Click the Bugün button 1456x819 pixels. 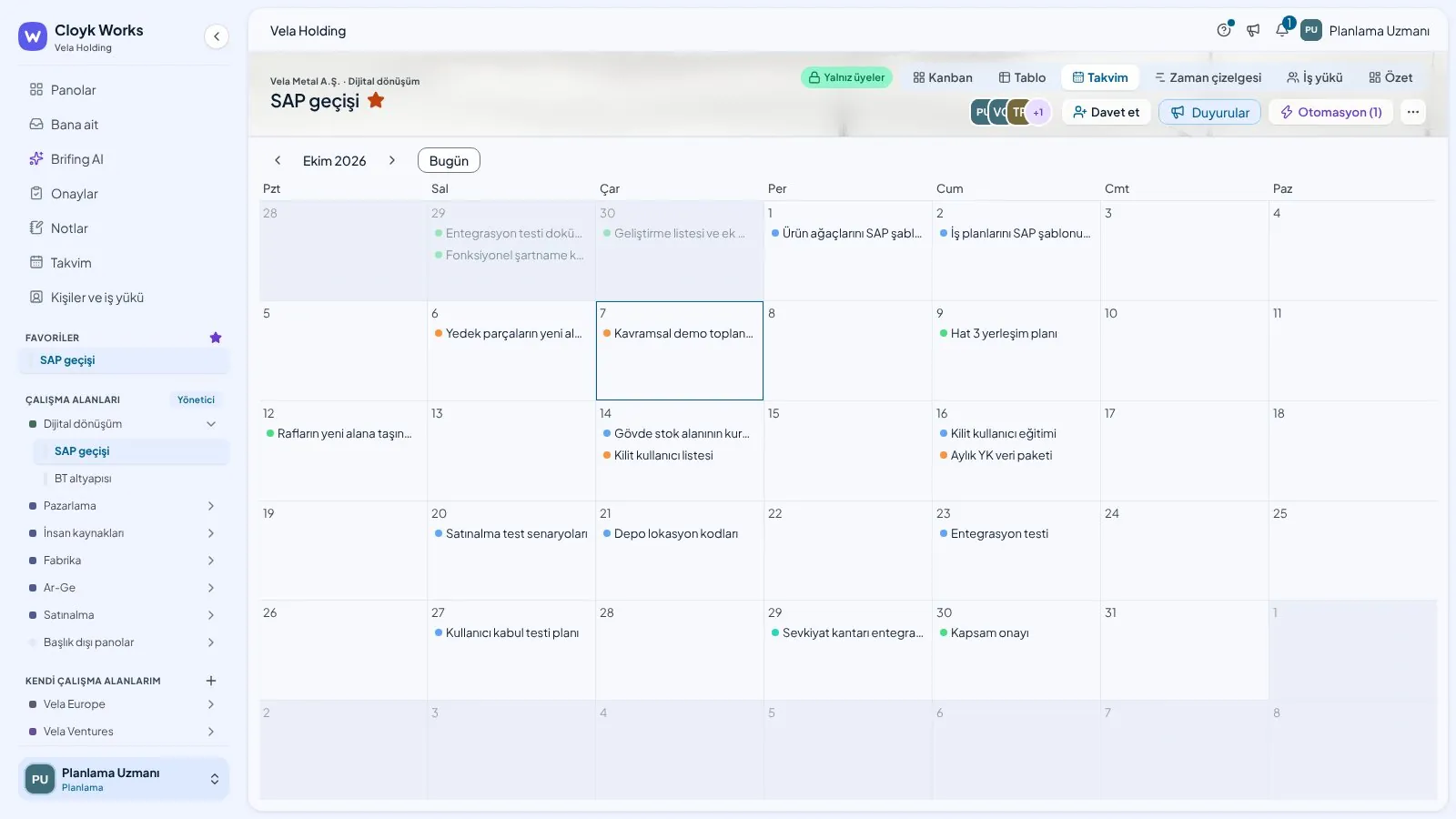coord(449,160)
